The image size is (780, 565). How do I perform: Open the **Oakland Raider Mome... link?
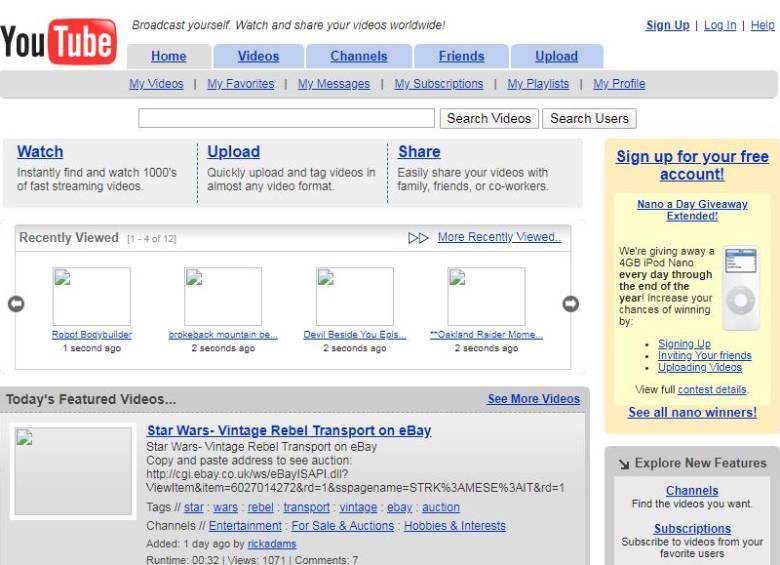pos(487,335)
